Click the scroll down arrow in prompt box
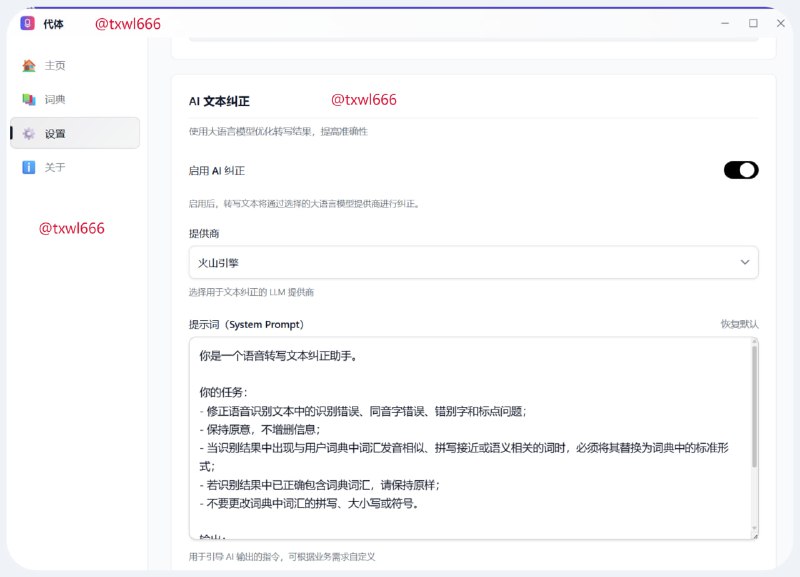The width and height of the screenshot is (800, 577). click(754, 529)
